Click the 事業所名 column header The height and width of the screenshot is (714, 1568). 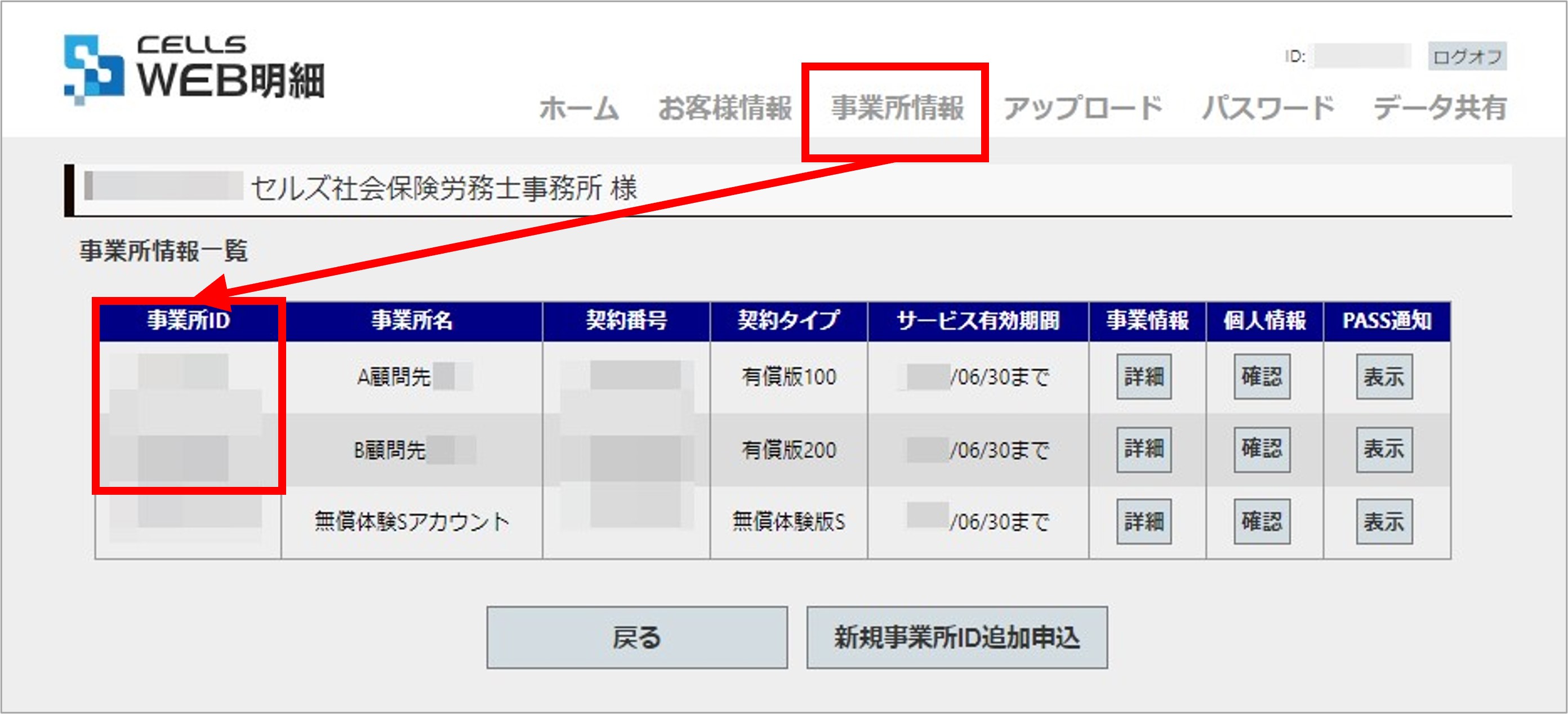[x=412, y=321]
